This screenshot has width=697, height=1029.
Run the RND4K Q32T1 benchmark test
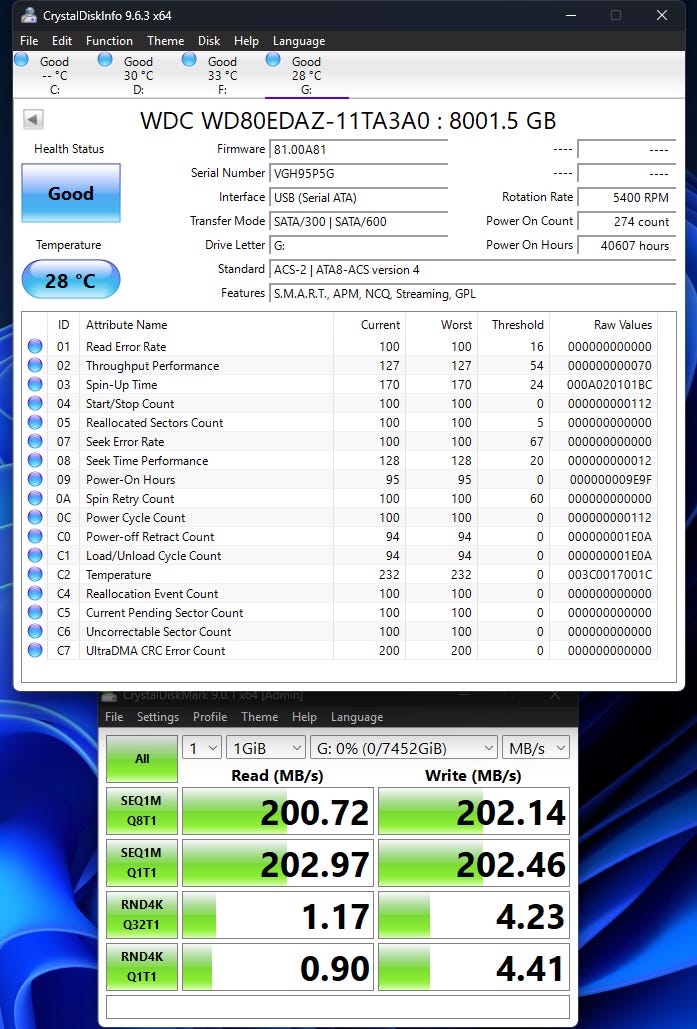142,915
